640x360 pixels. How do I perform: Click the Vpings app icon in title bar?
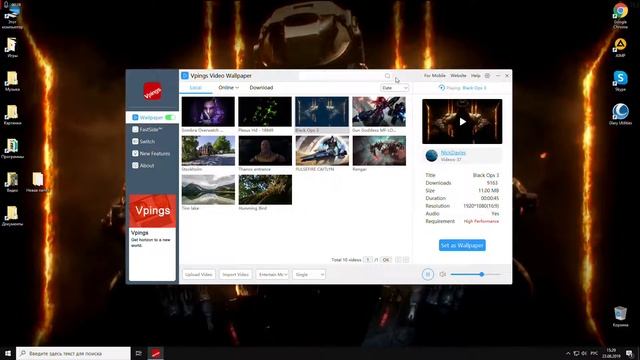tap(185, 76)
